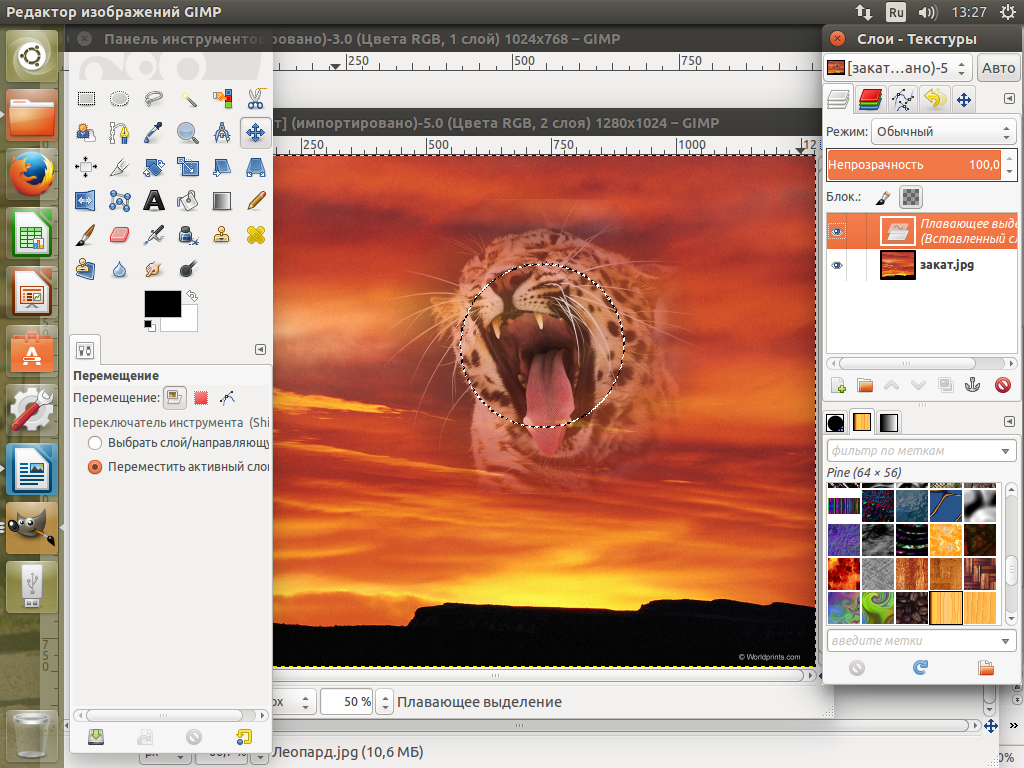Screen dimensions: 1024x768
Task: Select the Zoom magnifier tool
Action: coord(187,132)
